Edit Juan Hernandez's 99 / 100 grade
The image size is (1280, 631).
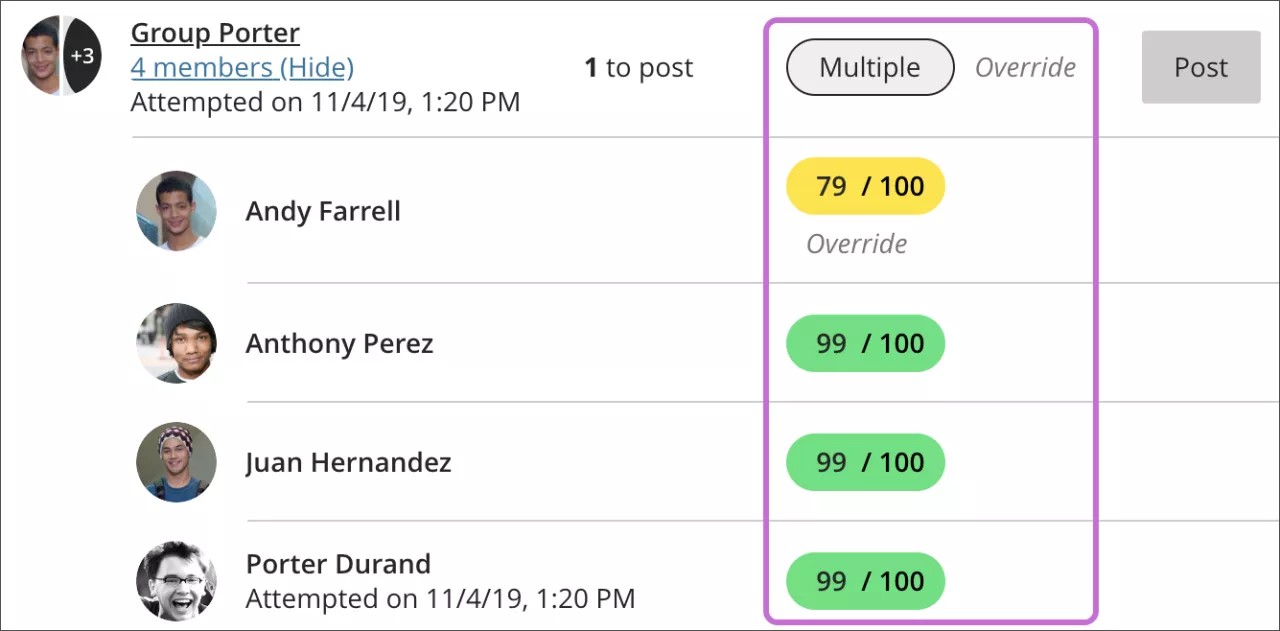866,463
